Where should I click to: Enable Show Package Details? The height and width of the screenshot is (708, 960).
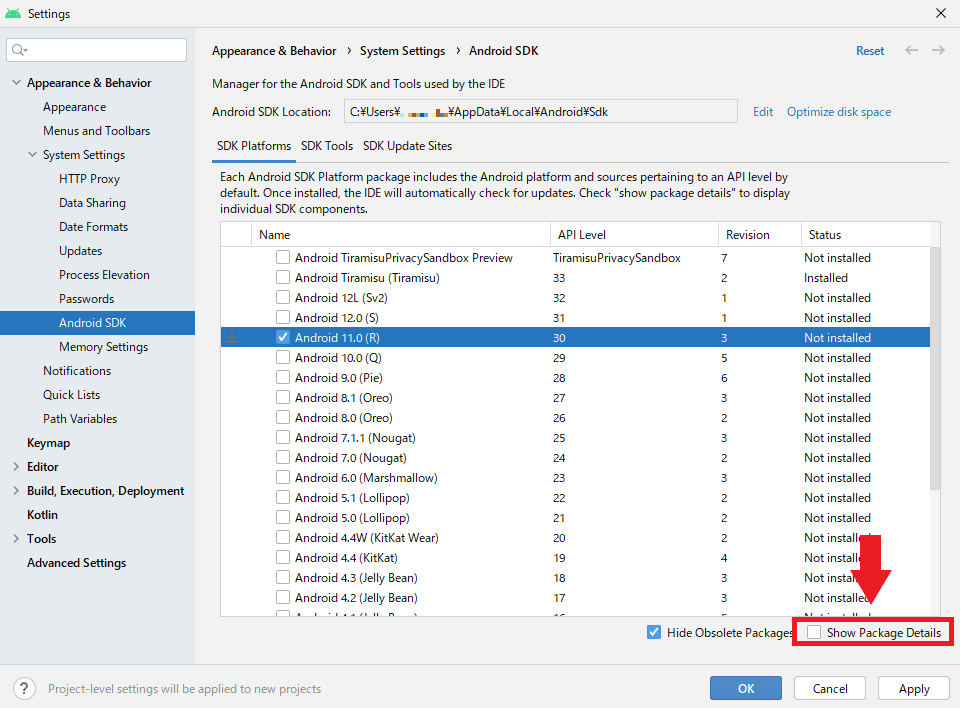(815, 632)
